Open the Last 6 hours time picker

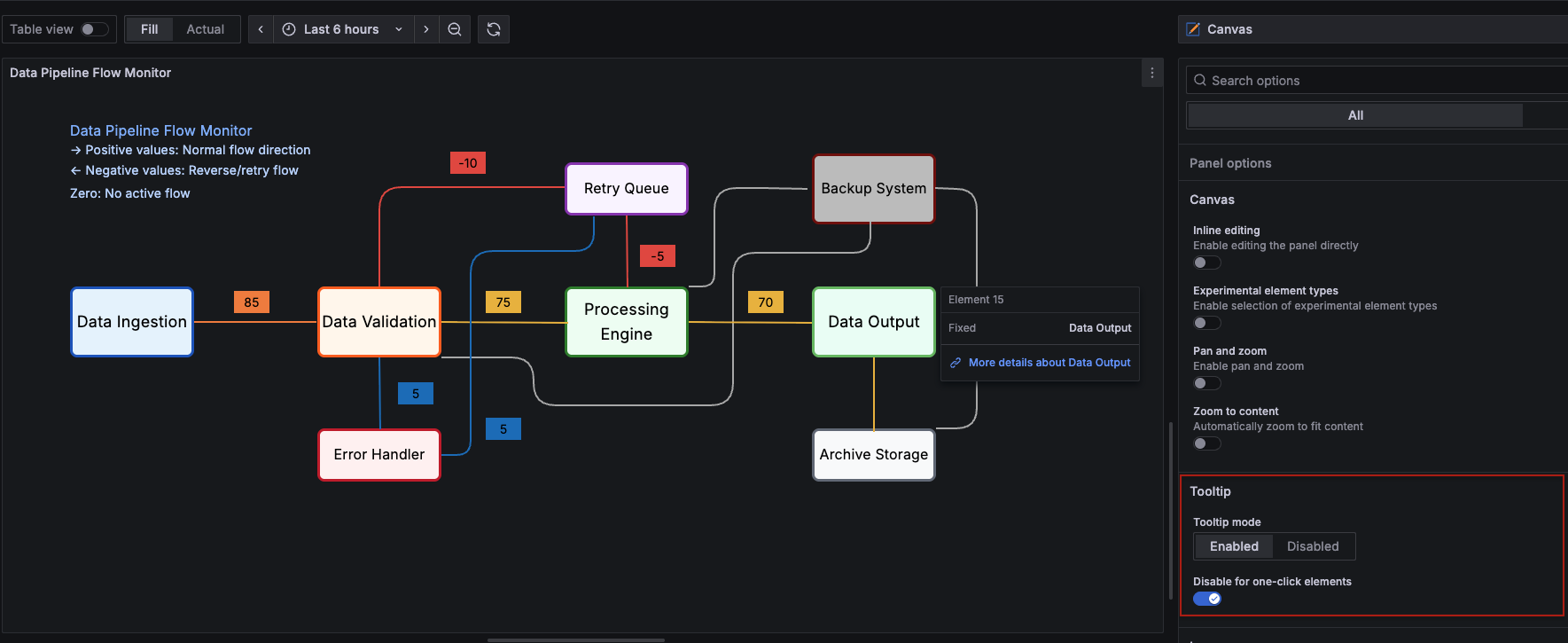click(341, 29)
